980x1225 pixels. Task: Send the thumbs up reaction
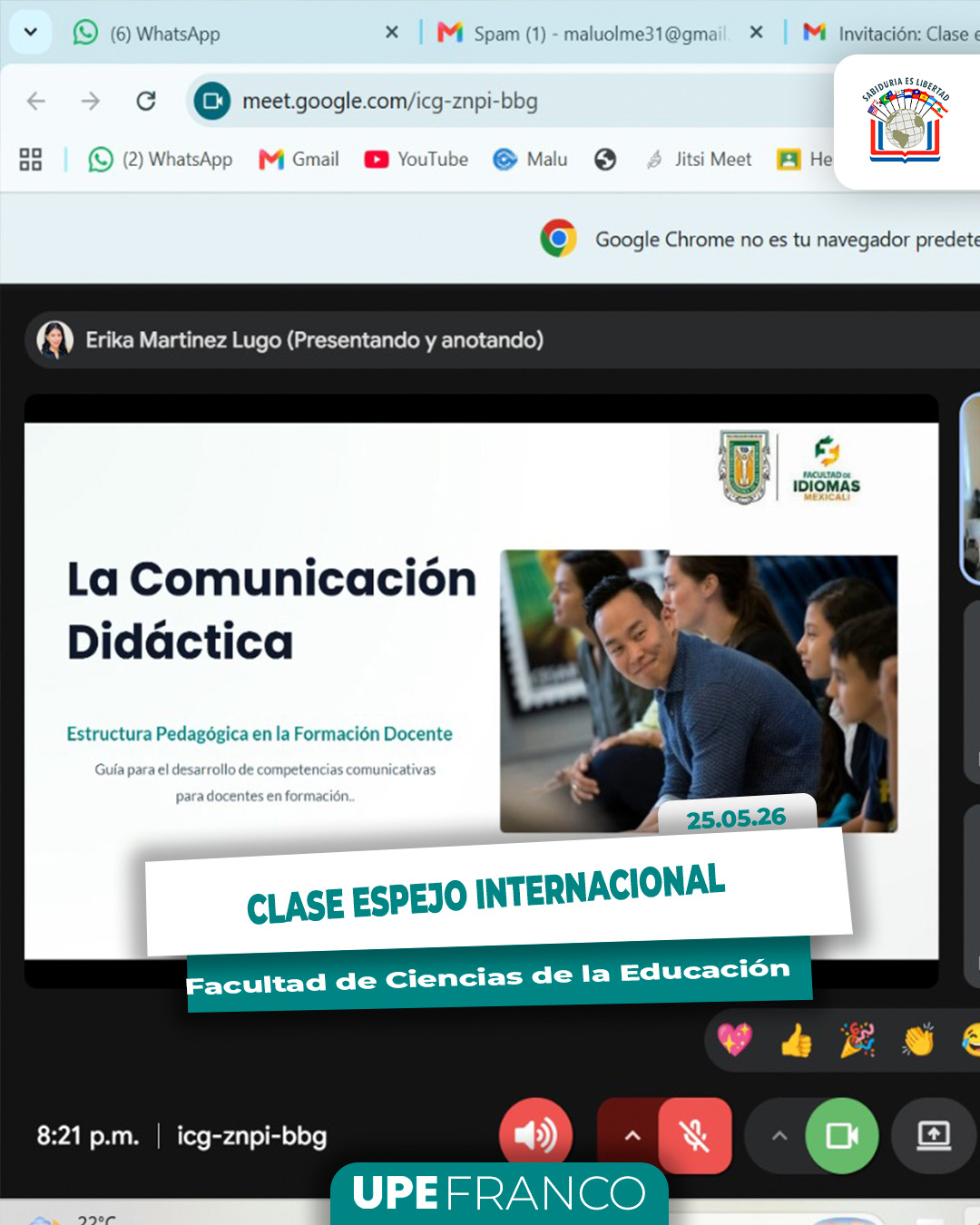796,1040
